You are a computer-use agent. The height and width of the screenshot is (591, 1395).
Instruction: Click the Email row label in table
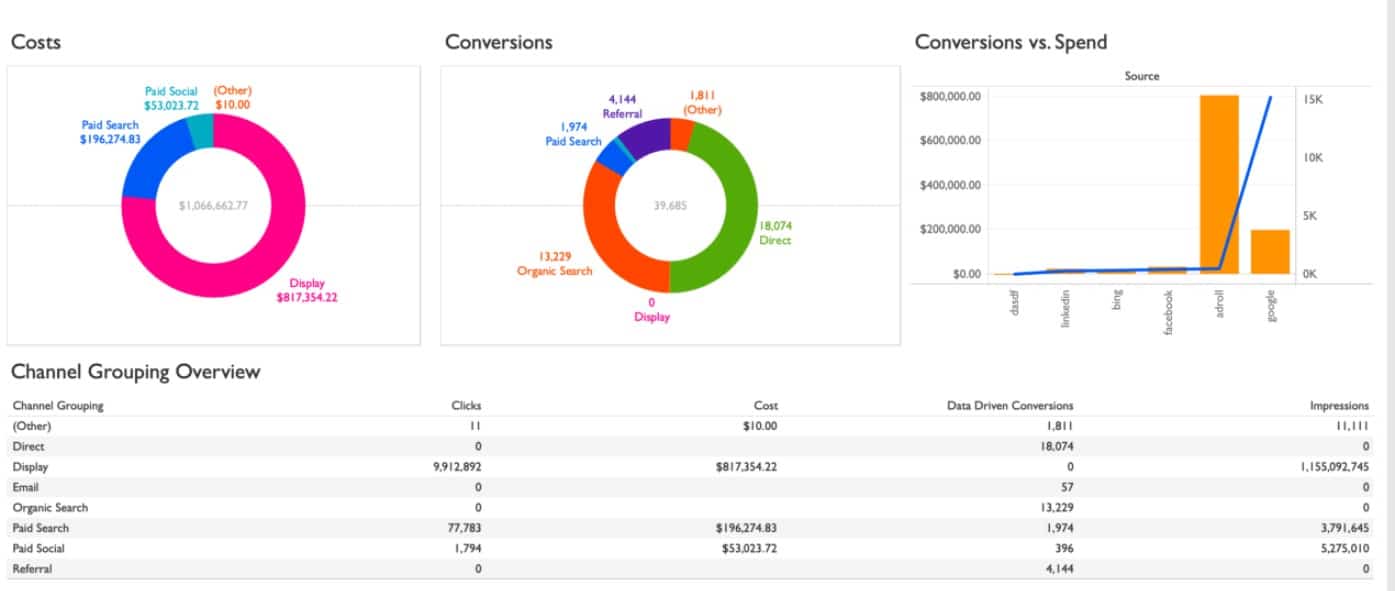click(27, 487)
